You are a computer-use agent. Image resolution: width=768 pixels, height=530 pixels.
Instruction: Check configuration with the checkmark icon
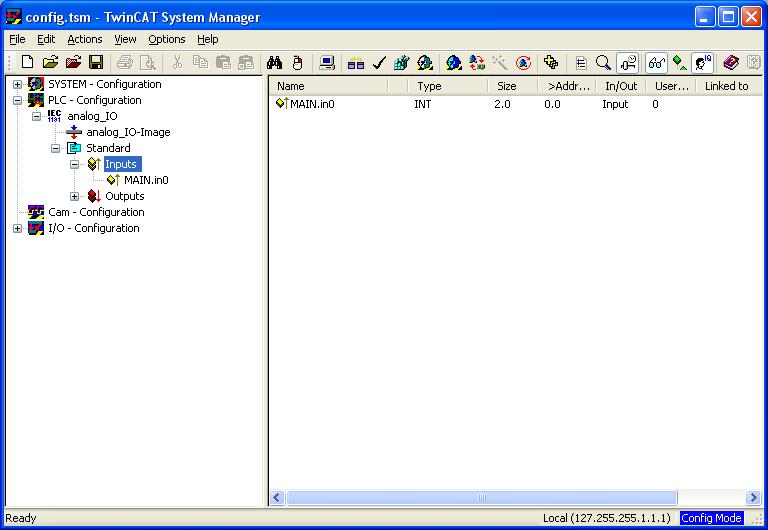click(379, 62)
